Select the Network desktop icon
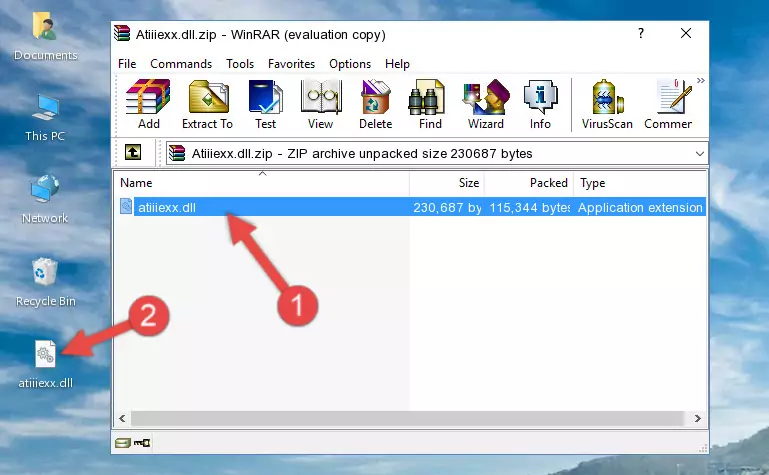Image resolution: width=769 pixels, height=475 pixels. click(45, 200)
